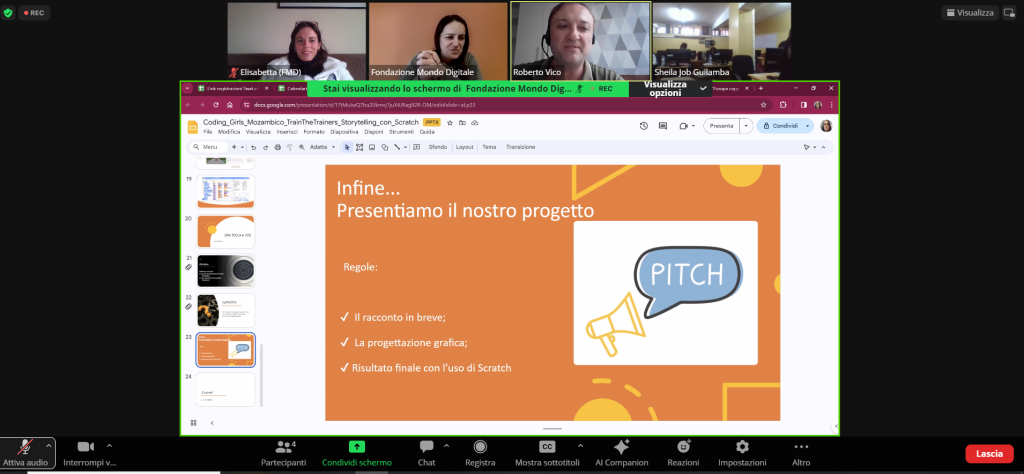Select the line tool

396,147
